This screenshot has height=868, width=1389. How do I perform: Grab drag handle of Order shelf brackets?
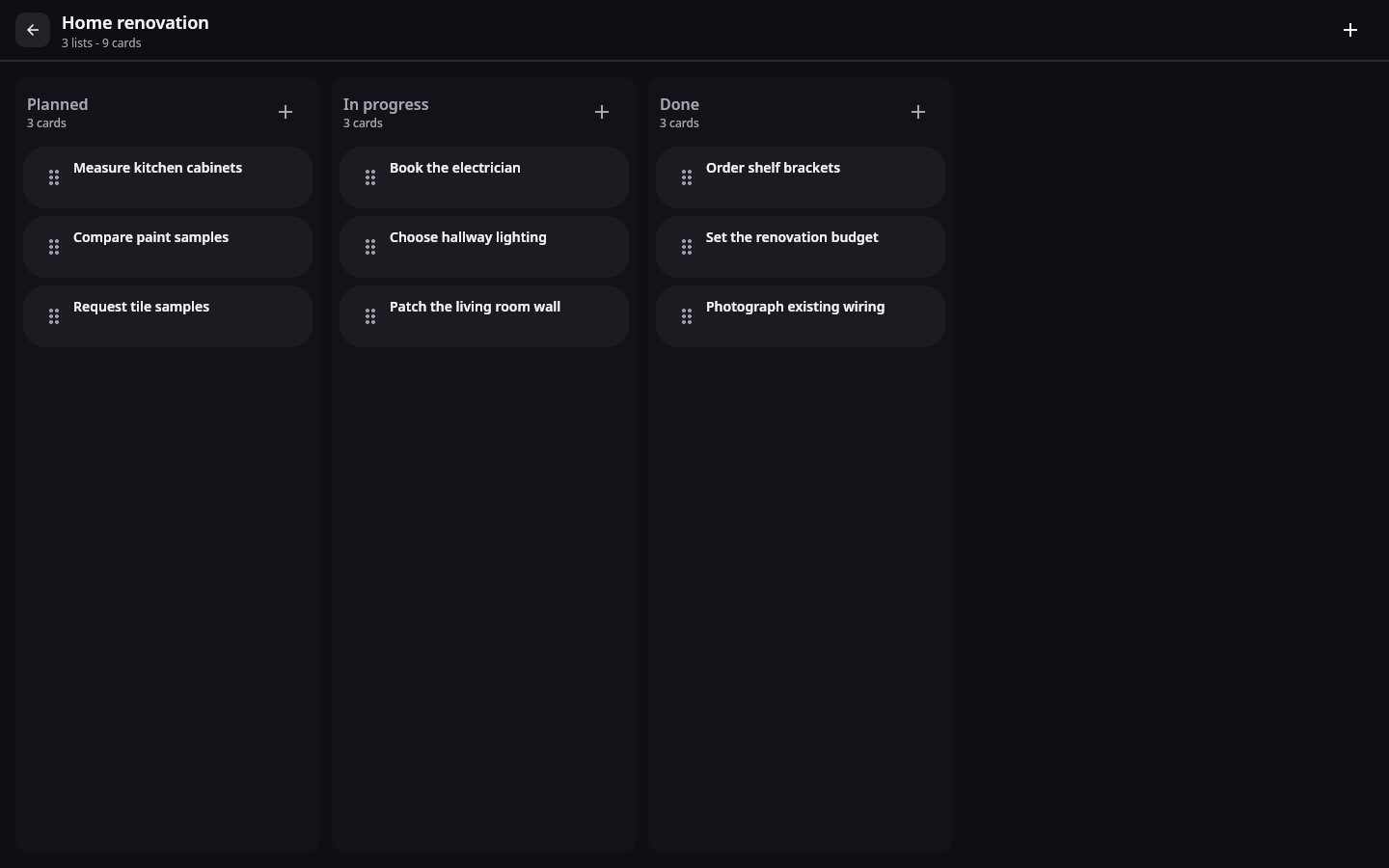click(x=687, y=177)
